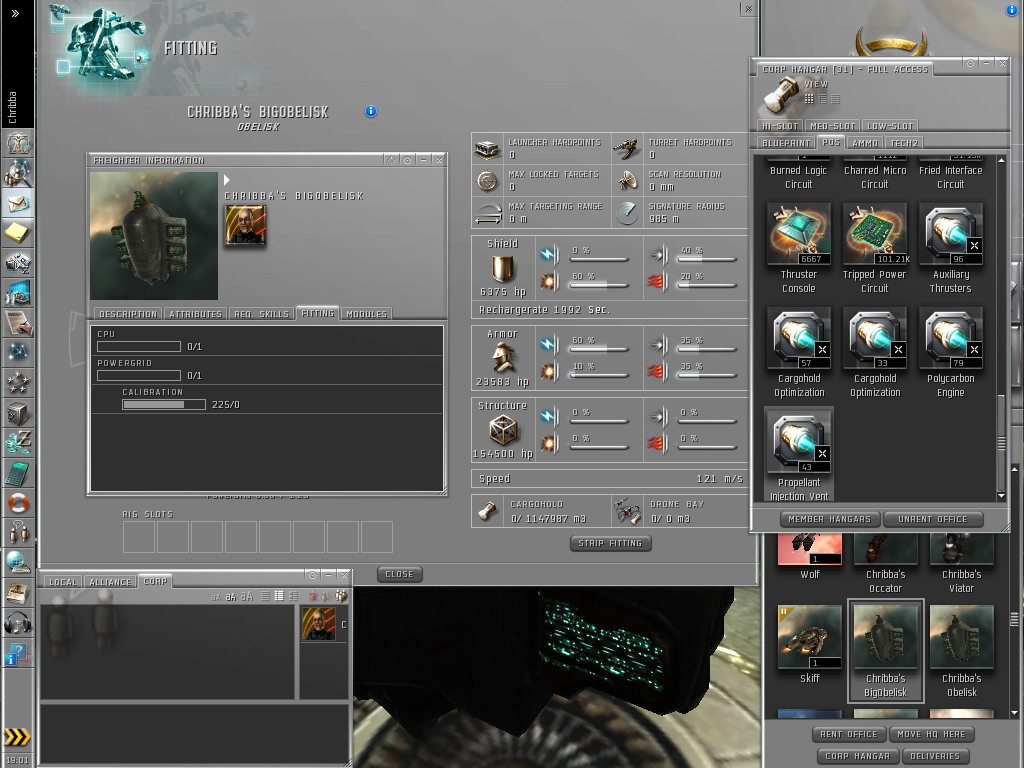Open the chat channels icon
Viewport: 1024px width, 768px height.
coord(18,533)
